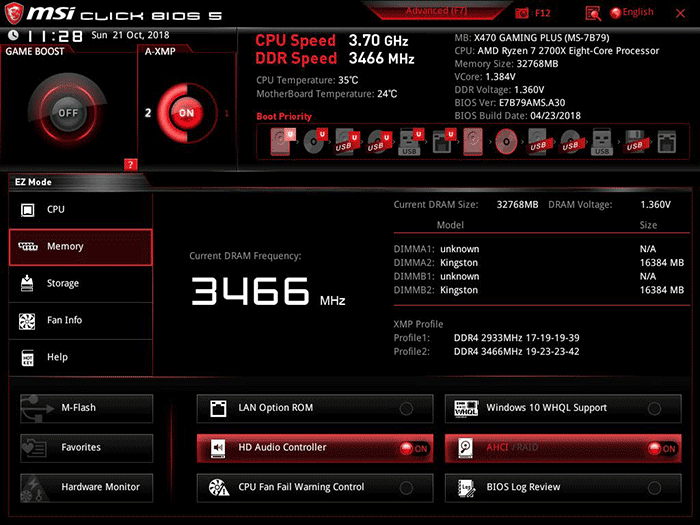Image resolution: width=700 pixels, height=525 pixels.
Task: Select non-UEFI red hard disk boot icon
Action: tap(473, 142)
